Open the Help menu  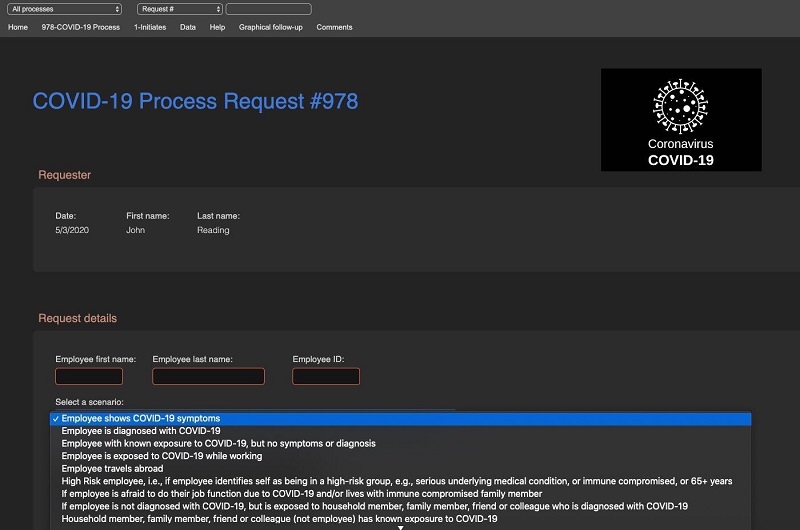(217, 27)
